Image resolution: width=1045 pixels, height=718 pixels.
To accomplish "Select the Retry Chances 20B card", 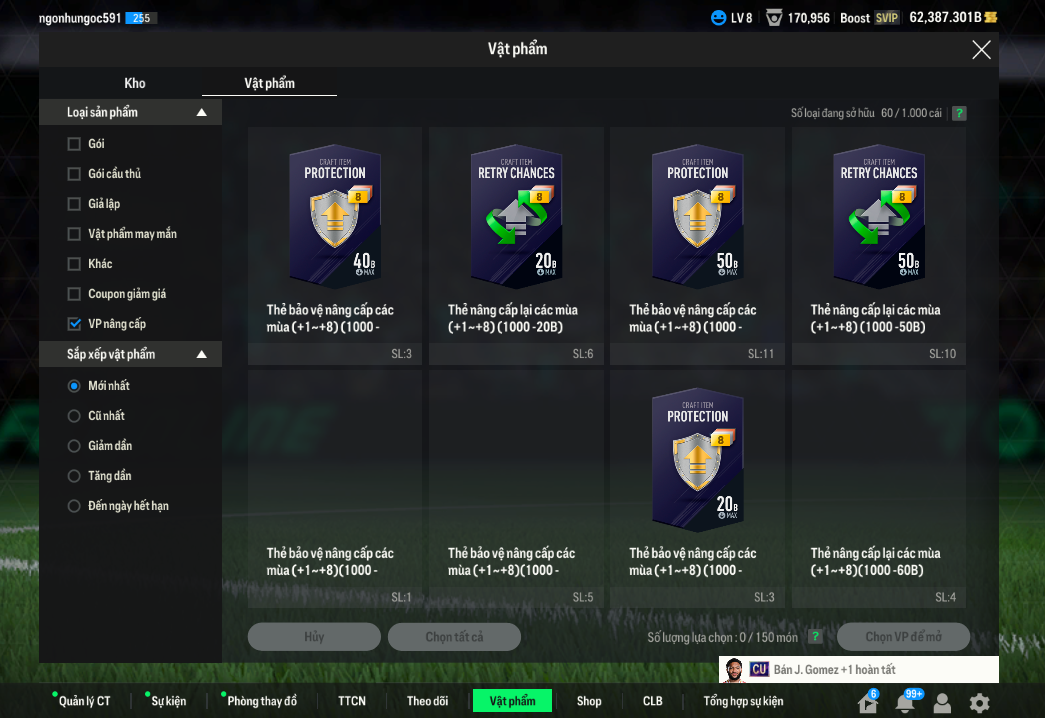I will pyautogui.click(x=516, y=246).
